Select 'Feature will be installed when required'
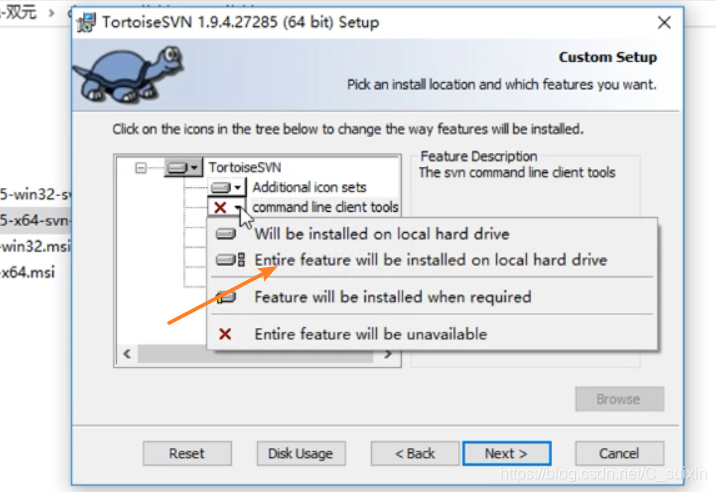This screenshot has width=716, height=492. (x=432, y=297)
